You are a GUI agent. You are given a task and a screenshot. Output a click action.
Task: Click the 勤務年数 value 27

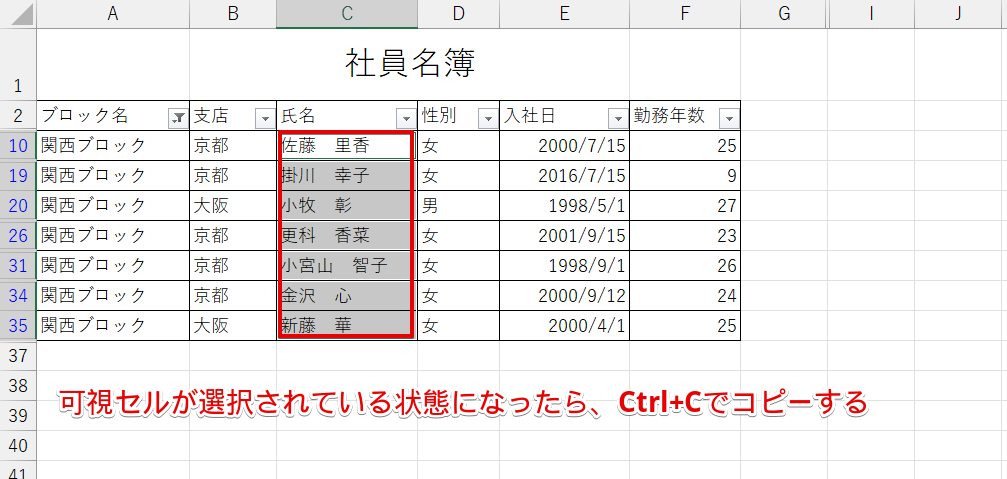pyautogui.click(x=685, y=205)
